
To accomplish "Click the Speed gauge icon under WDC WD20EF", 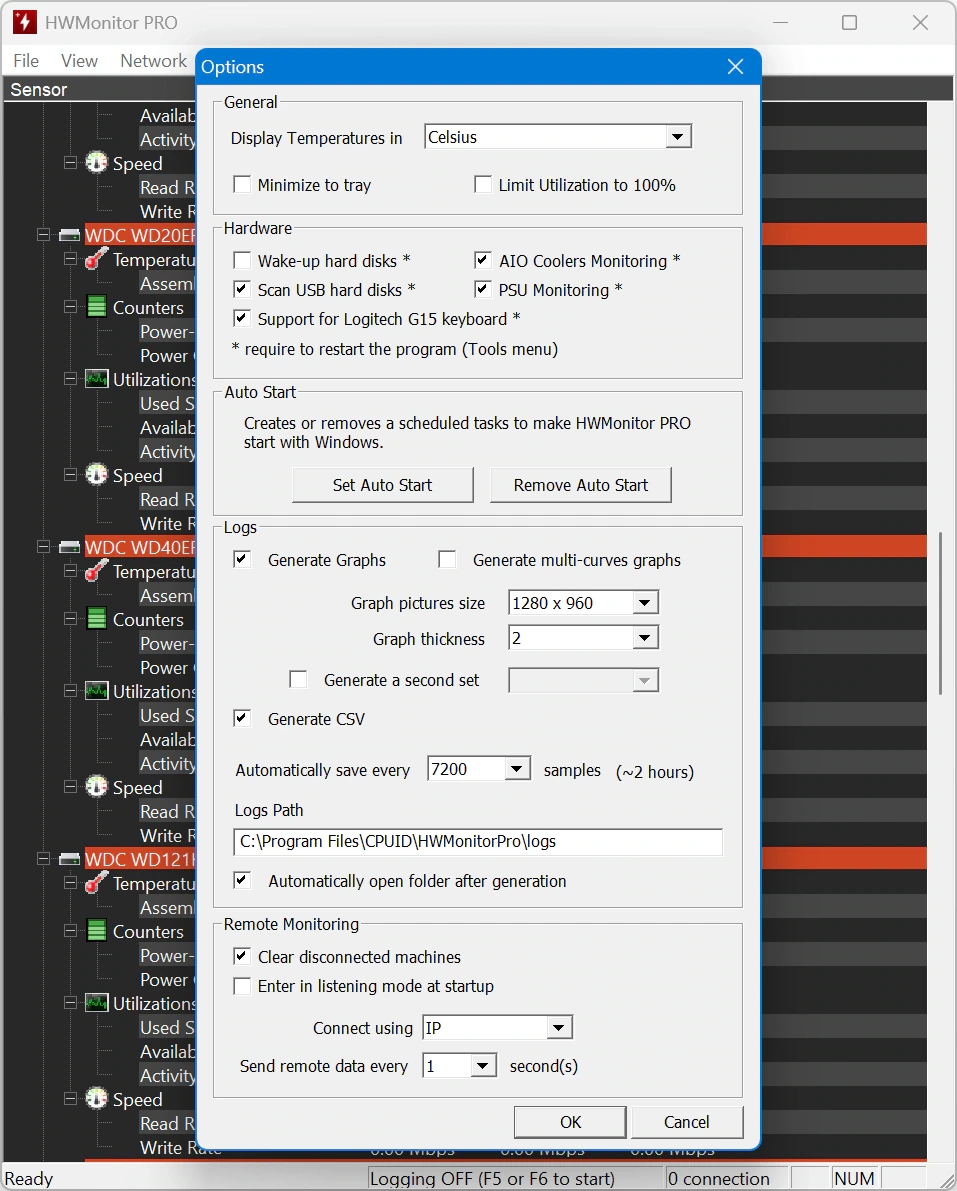I will [96, 475].
